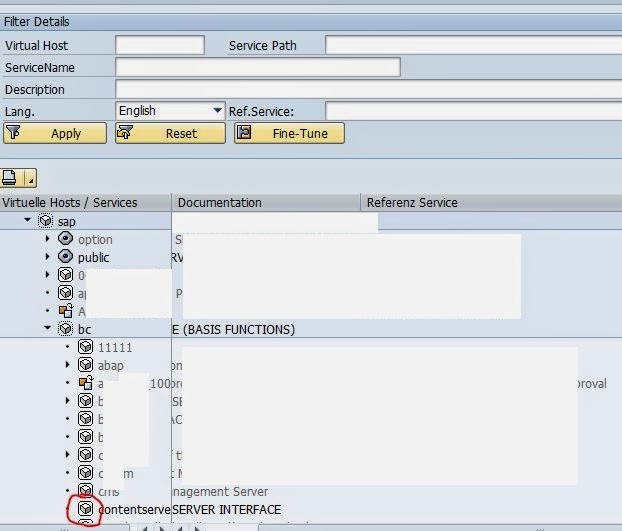This screenshot has height=531, width=622.
Task: Select the abap tree item
Action: click(x=111, y=365)
